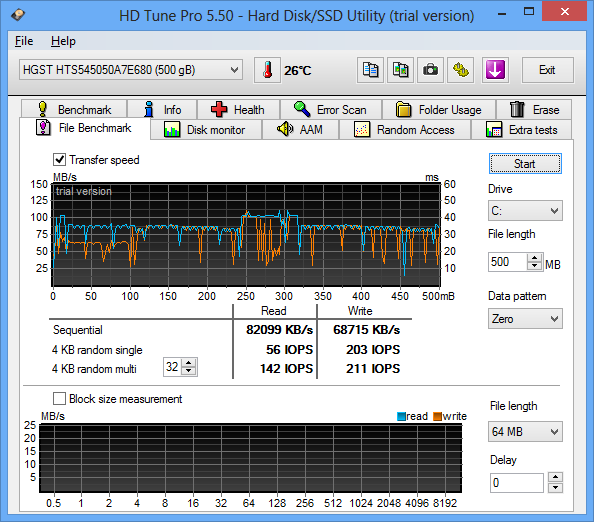This screenshot has width=594, height=522.
Task: Open the Data pattern Zero dropdown
Action: pos(525,319)
